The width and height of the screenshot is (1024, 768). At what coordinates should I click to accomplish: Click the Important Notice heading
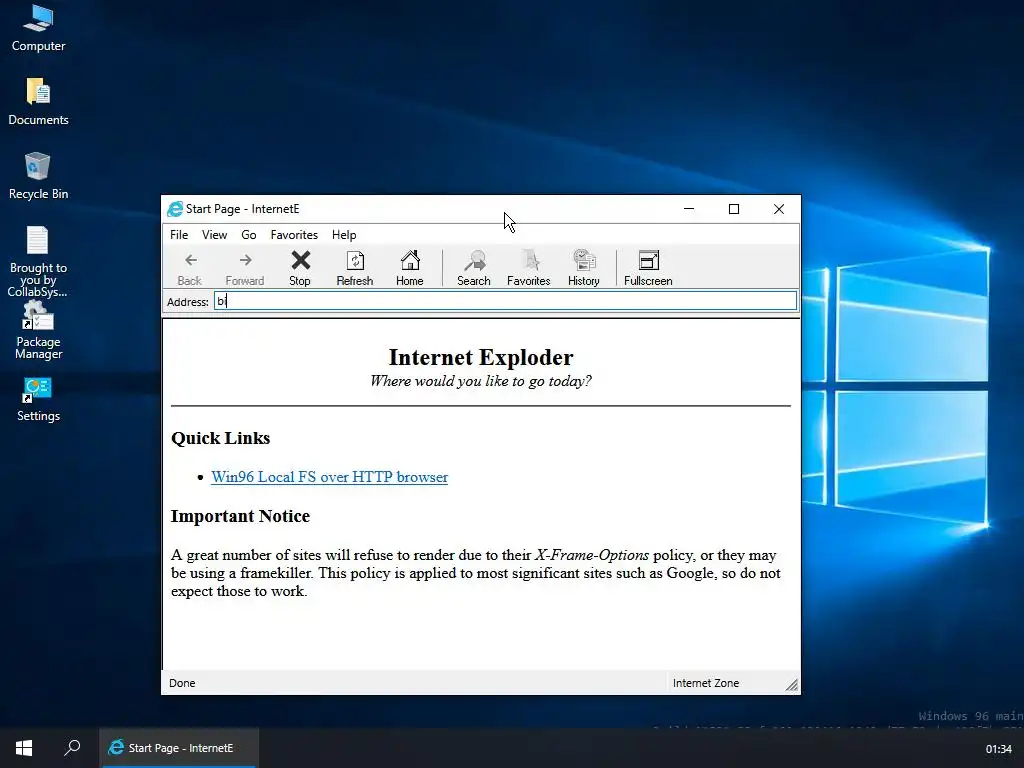(x=240, y=517)
